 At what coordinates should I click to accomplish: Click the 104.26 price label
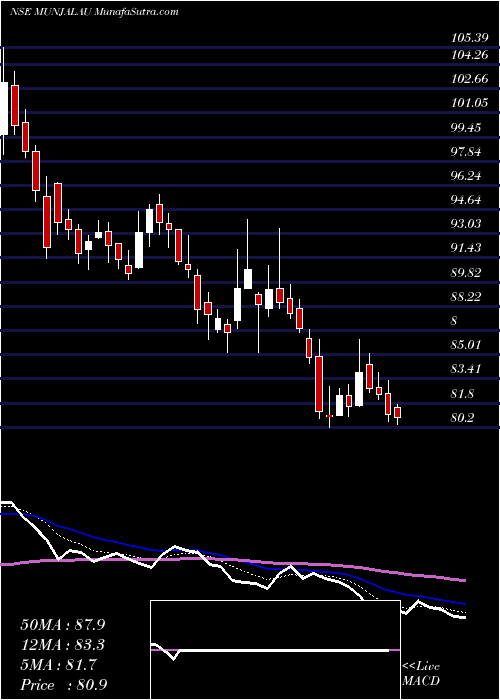[468, 55]
